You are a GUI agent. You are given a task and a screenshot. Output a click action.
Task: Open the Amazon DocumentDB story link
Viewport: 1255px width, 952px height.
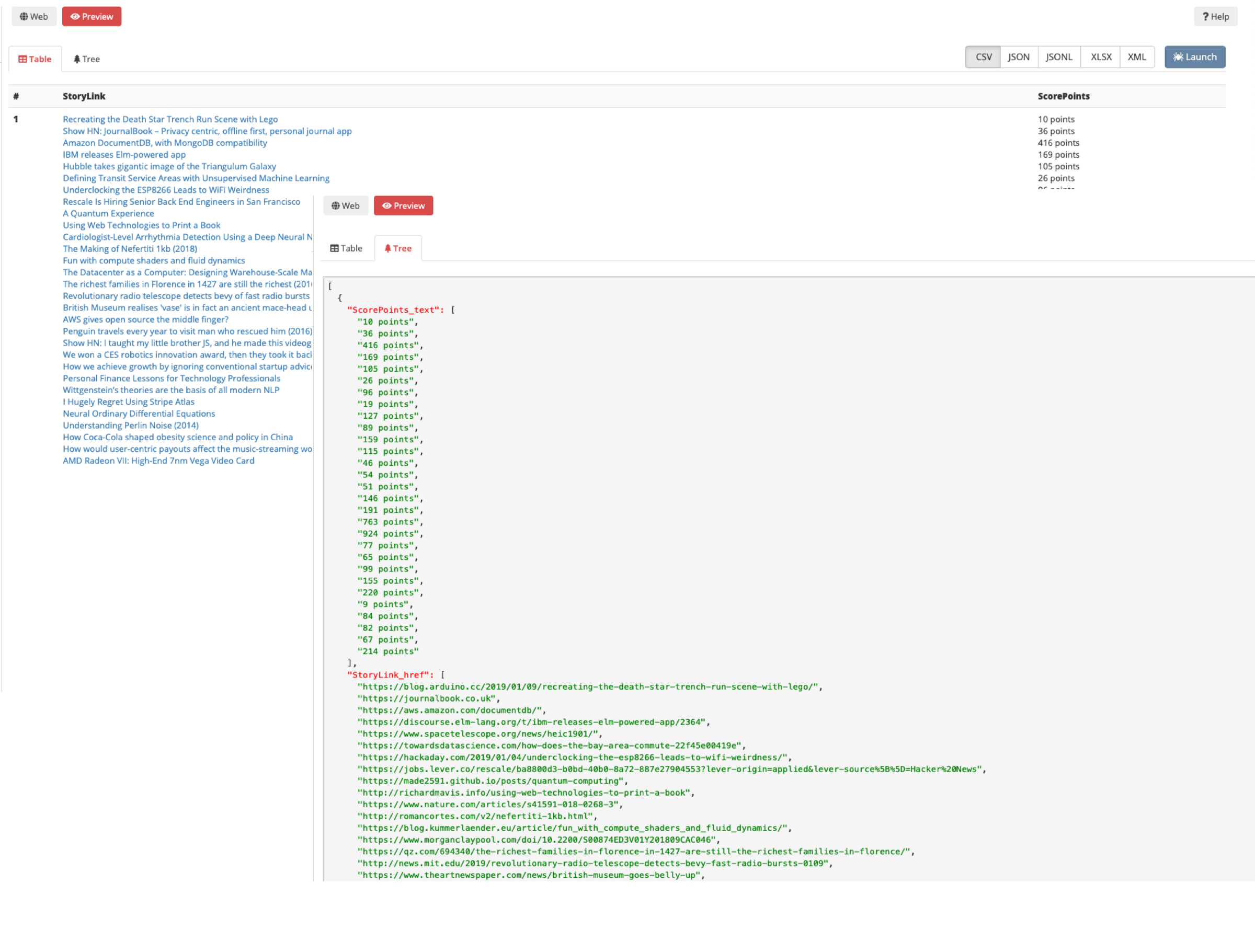165,143
